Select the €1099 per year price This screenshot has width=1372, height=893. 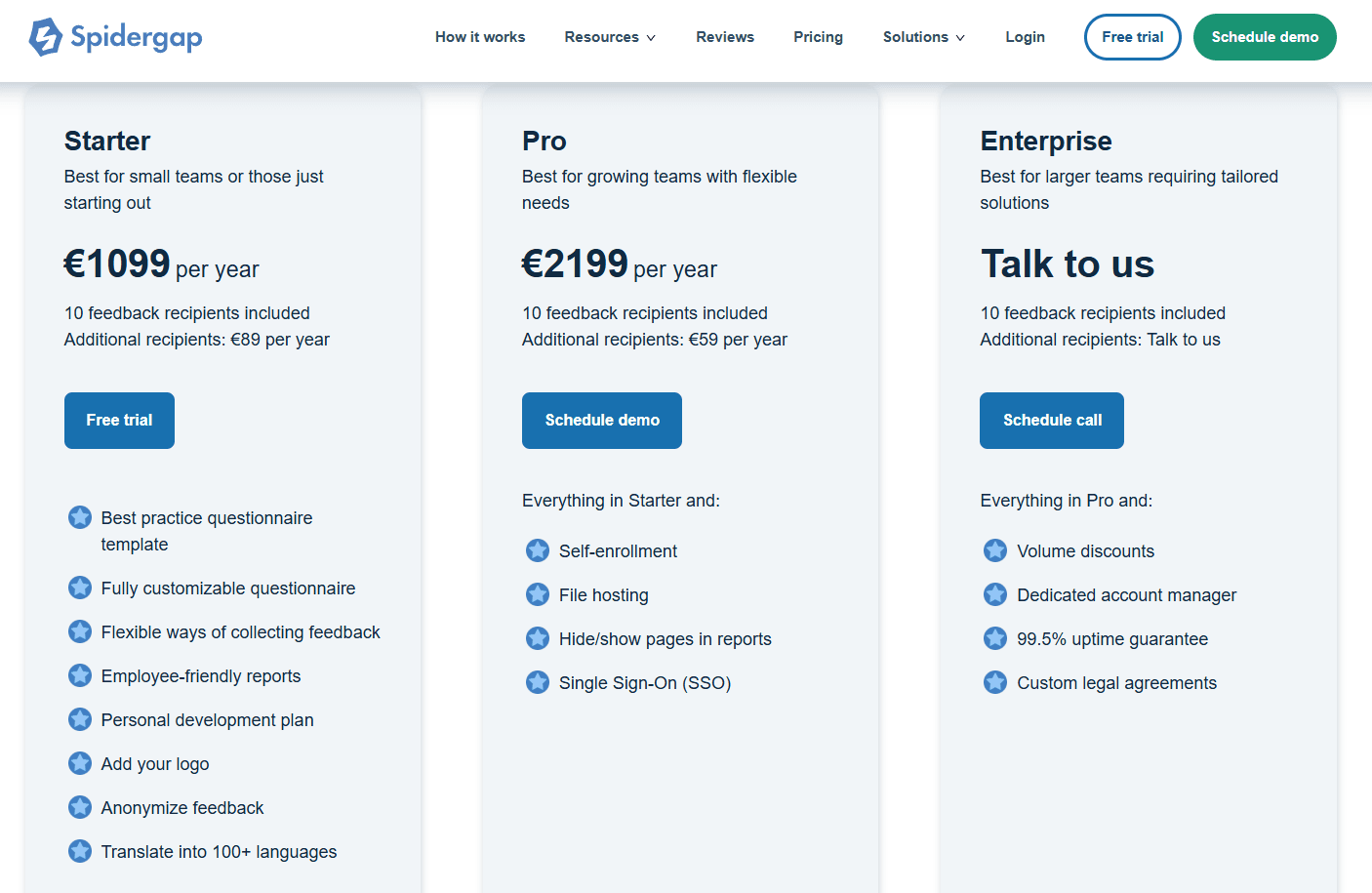[x=162, y=264]
